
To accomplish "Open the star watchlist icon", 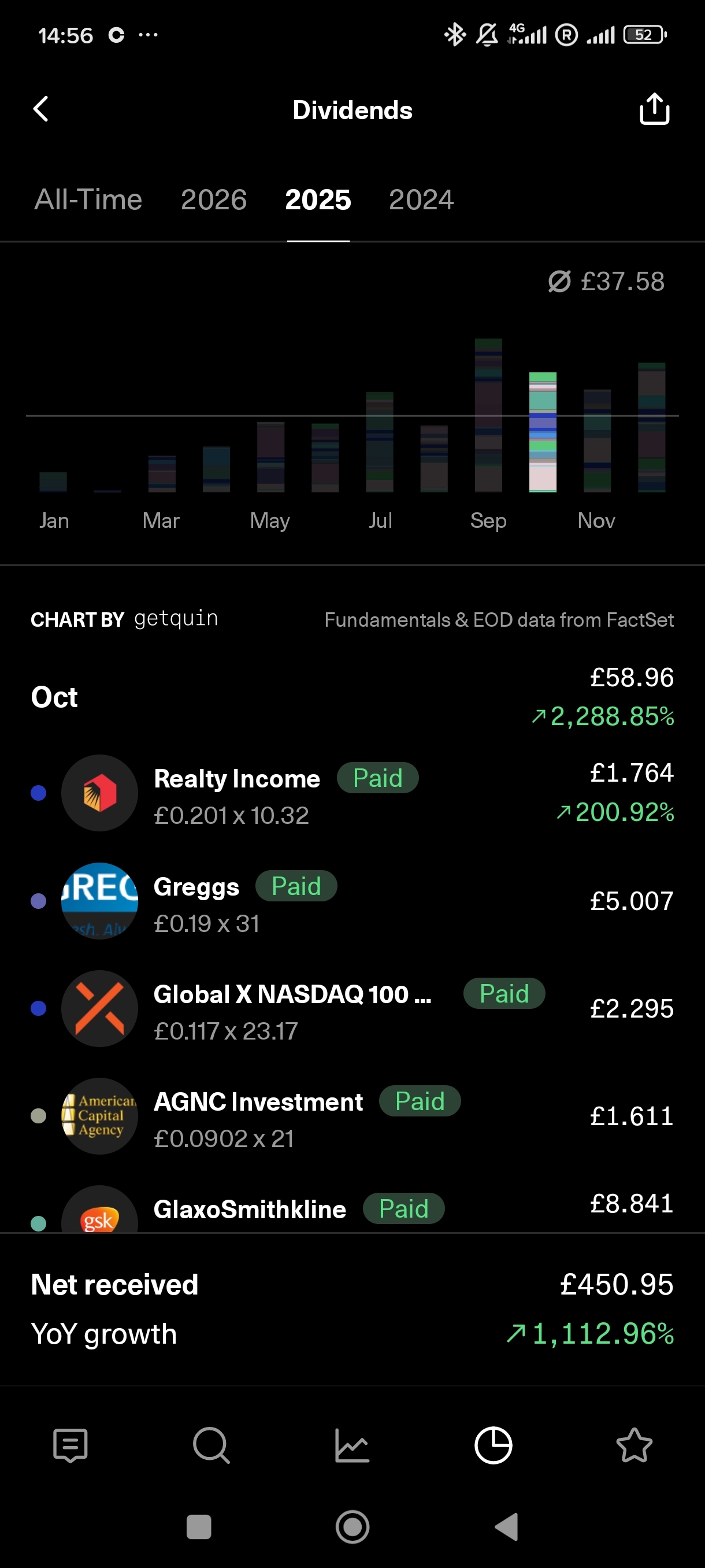I will coord(634,1444).
